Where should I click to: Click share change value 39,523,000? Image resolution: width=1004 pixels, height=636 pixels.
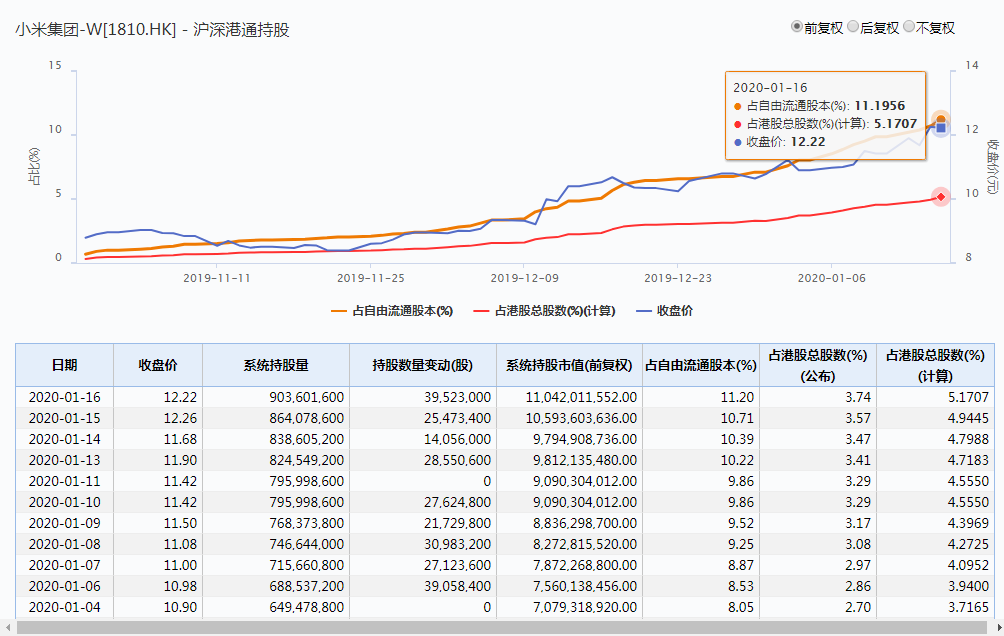tap(457, 397)
